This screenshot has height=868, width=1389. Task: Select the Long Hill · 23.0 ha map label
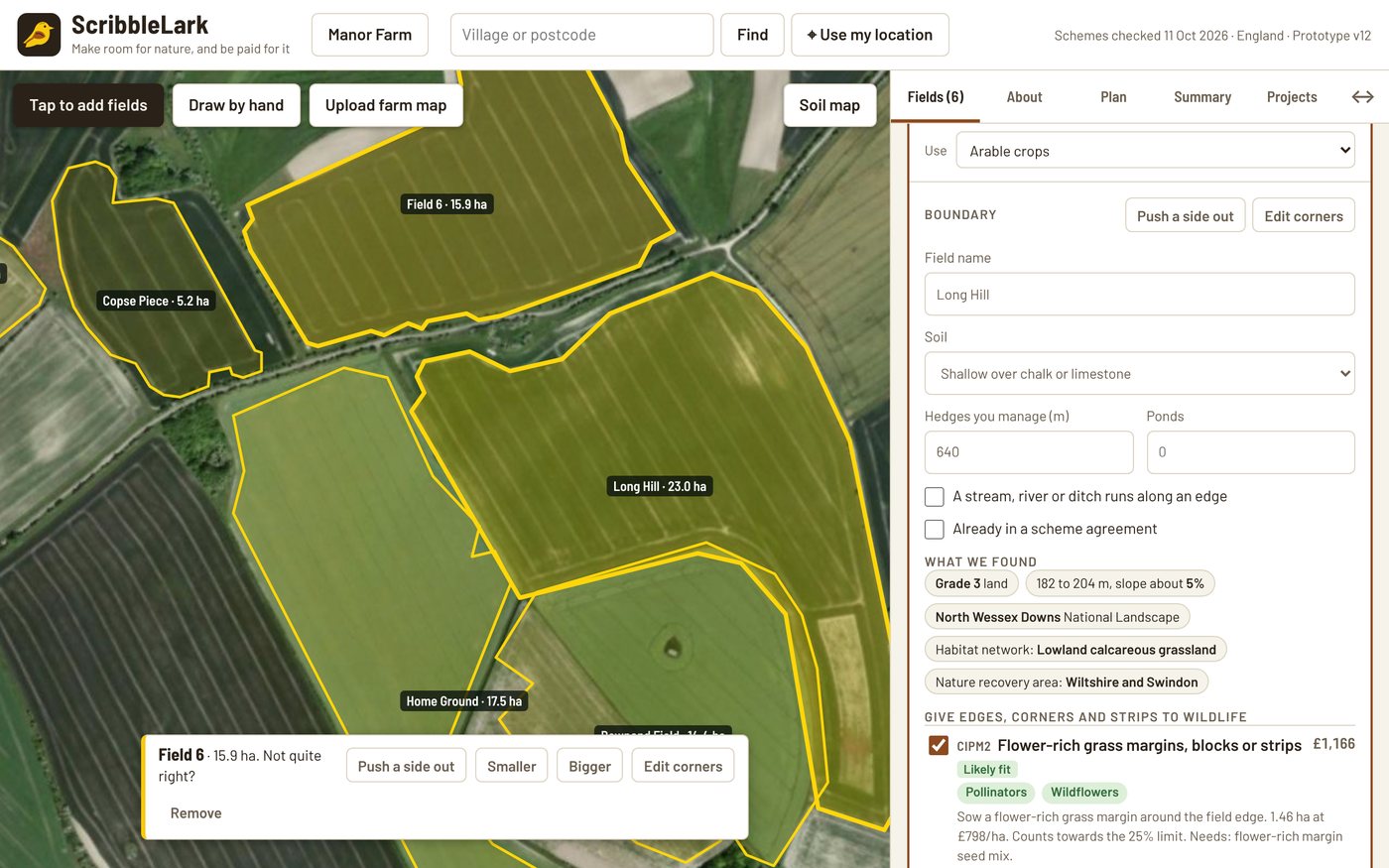click(660, 486)
